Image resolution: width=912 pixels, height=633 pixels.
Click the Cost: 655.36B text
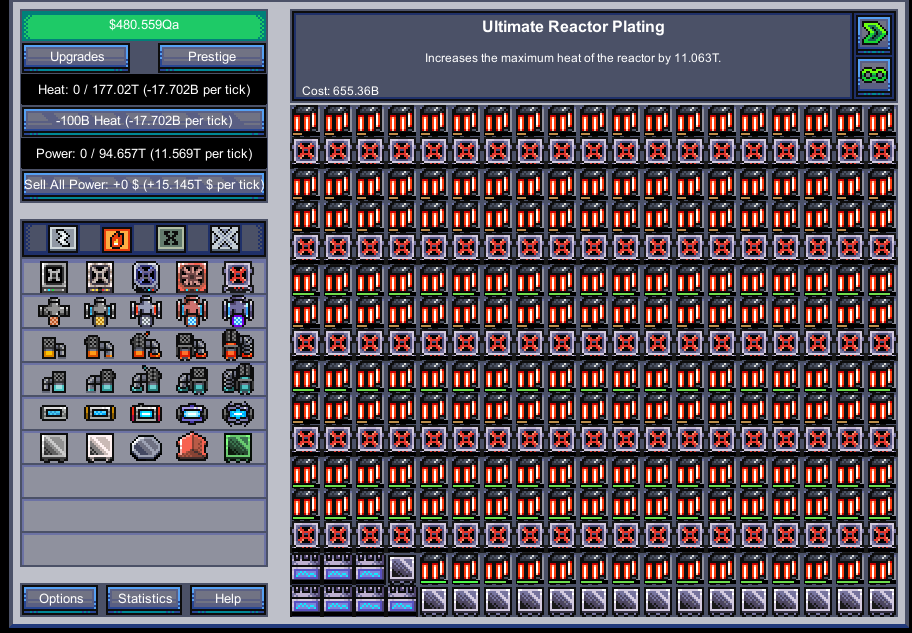pos(340,91)
